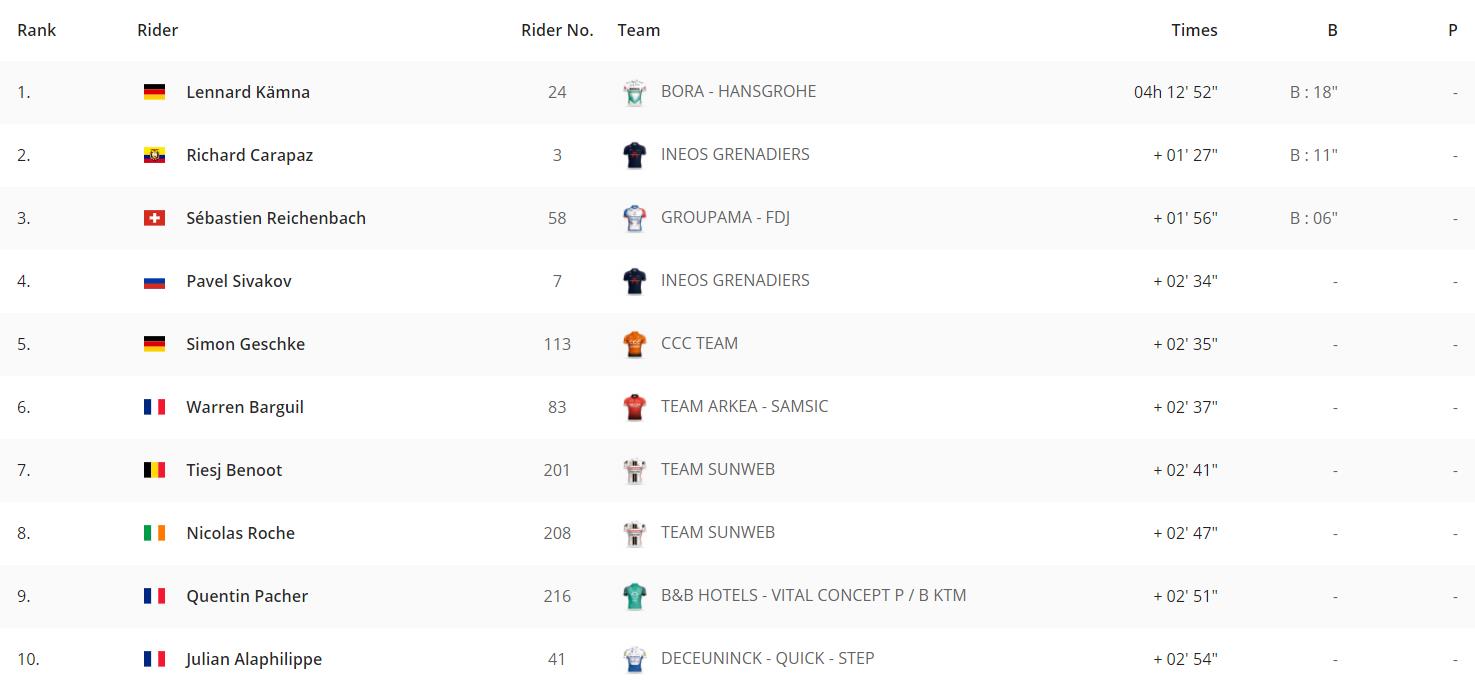This screenshot has width=1475, height=700.
Task: Click Warren Barguil's time gap + 02' 37"
Action: (x=1185, y=407)
